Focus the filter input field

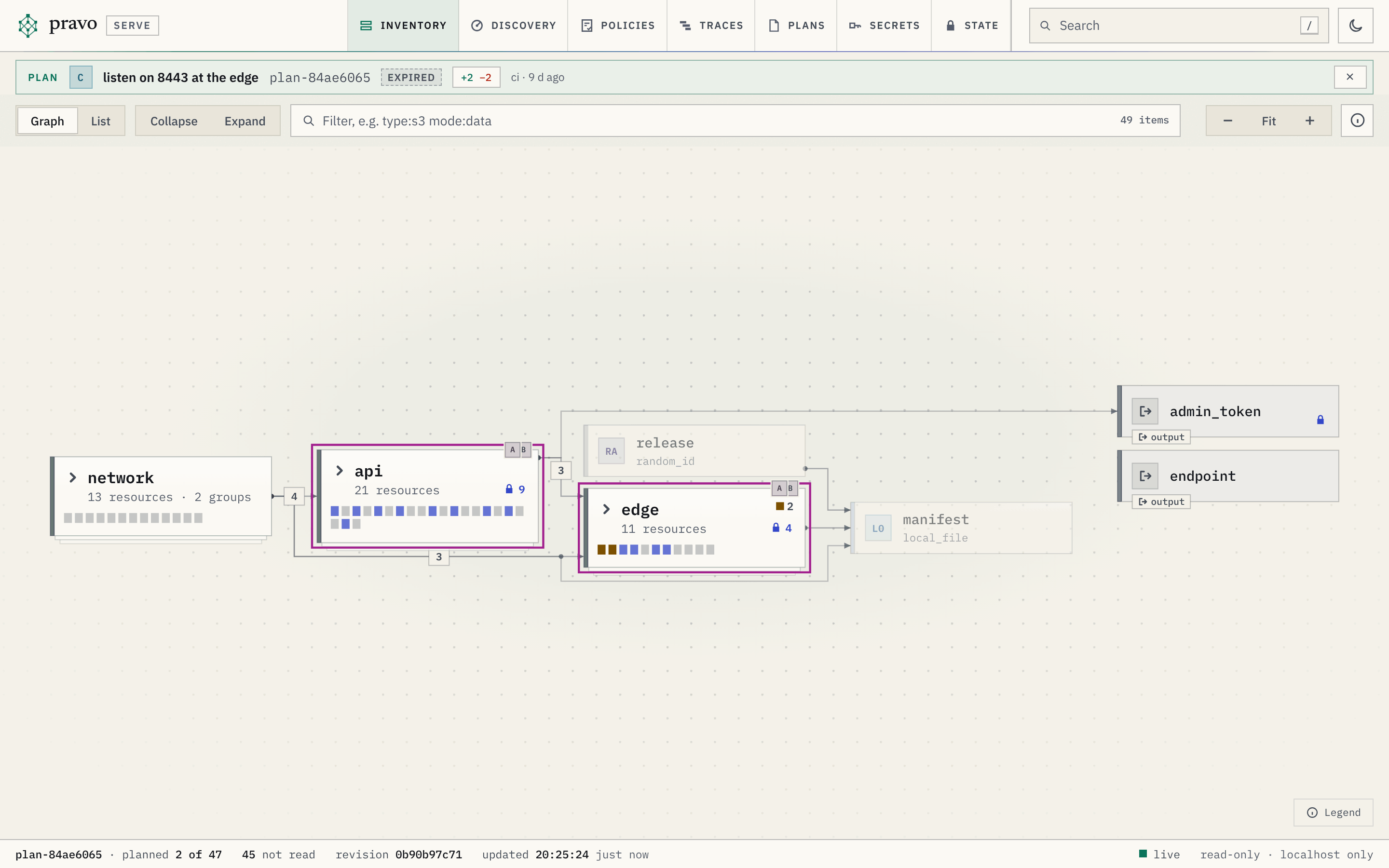[735, 121]
